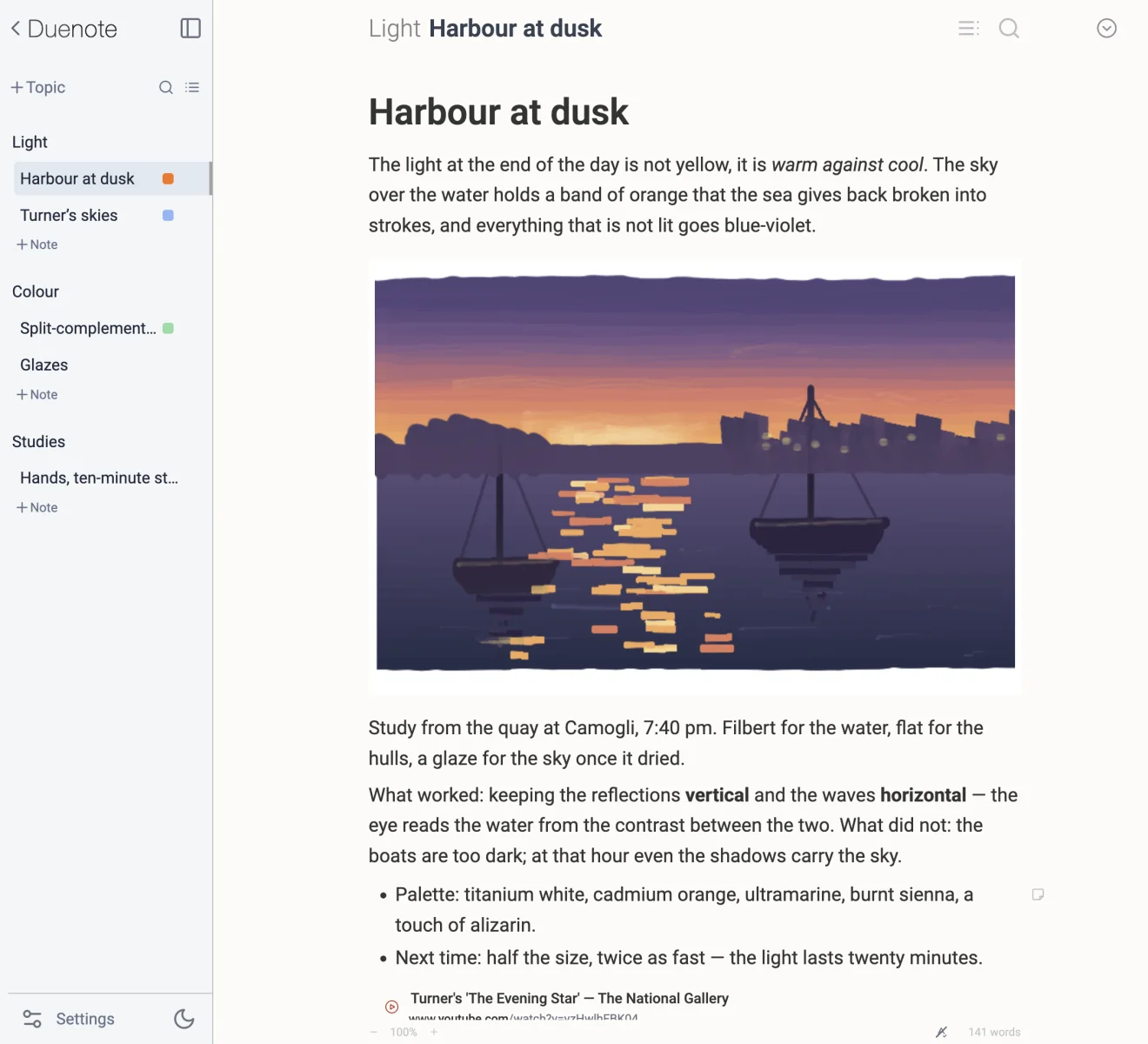Select the Colour topic heading
Viewport: 1148px width, 1044px height.
point(36,291)
